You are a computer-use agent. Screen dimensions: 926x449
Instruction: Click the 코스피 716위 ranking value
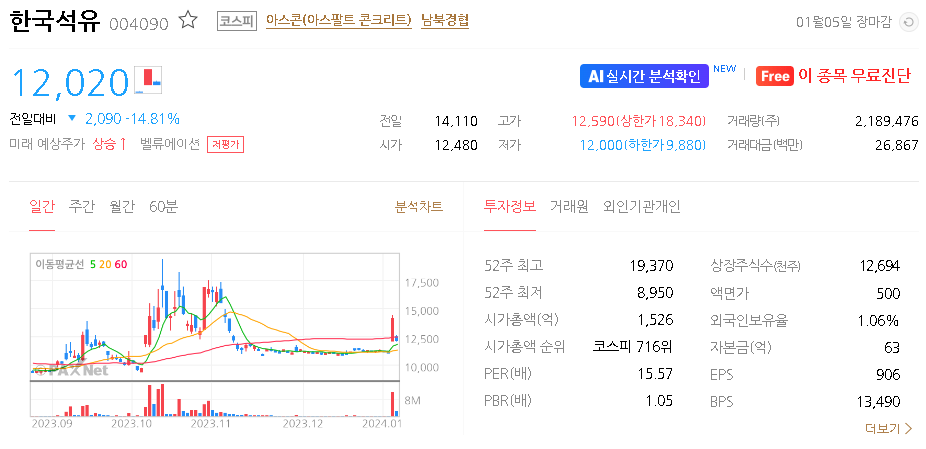[633, 347]
